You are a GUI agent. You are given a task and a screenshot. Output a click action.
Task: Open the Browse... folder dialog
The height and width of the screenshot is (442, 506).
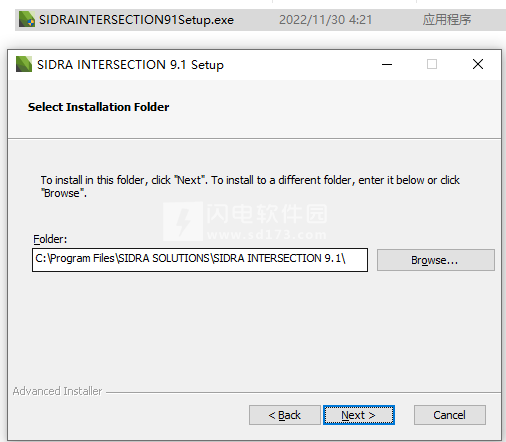[436, 260]
